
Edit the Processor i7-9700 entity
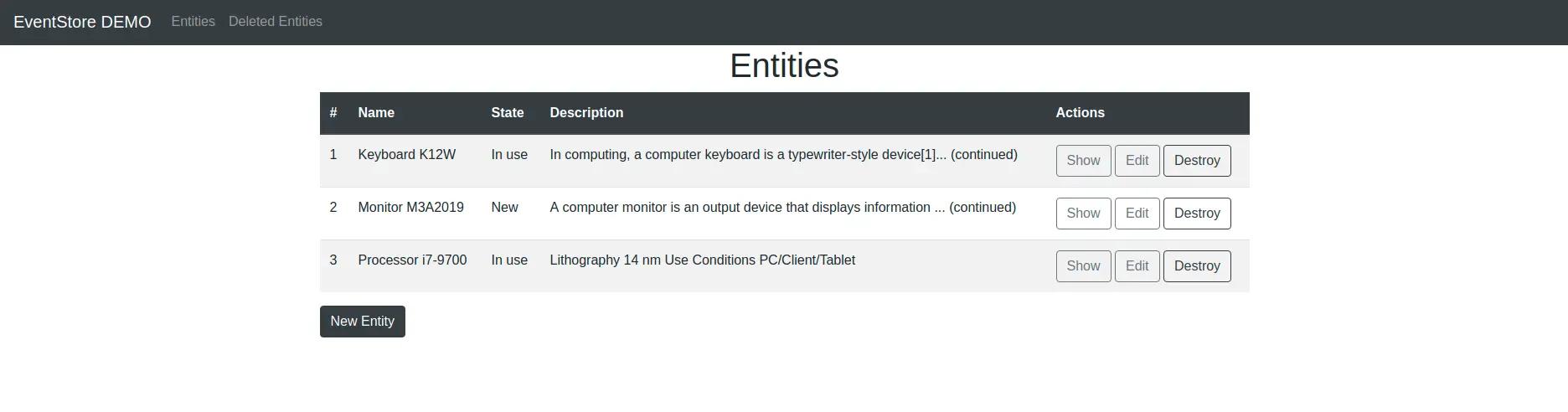(1137, 266)
